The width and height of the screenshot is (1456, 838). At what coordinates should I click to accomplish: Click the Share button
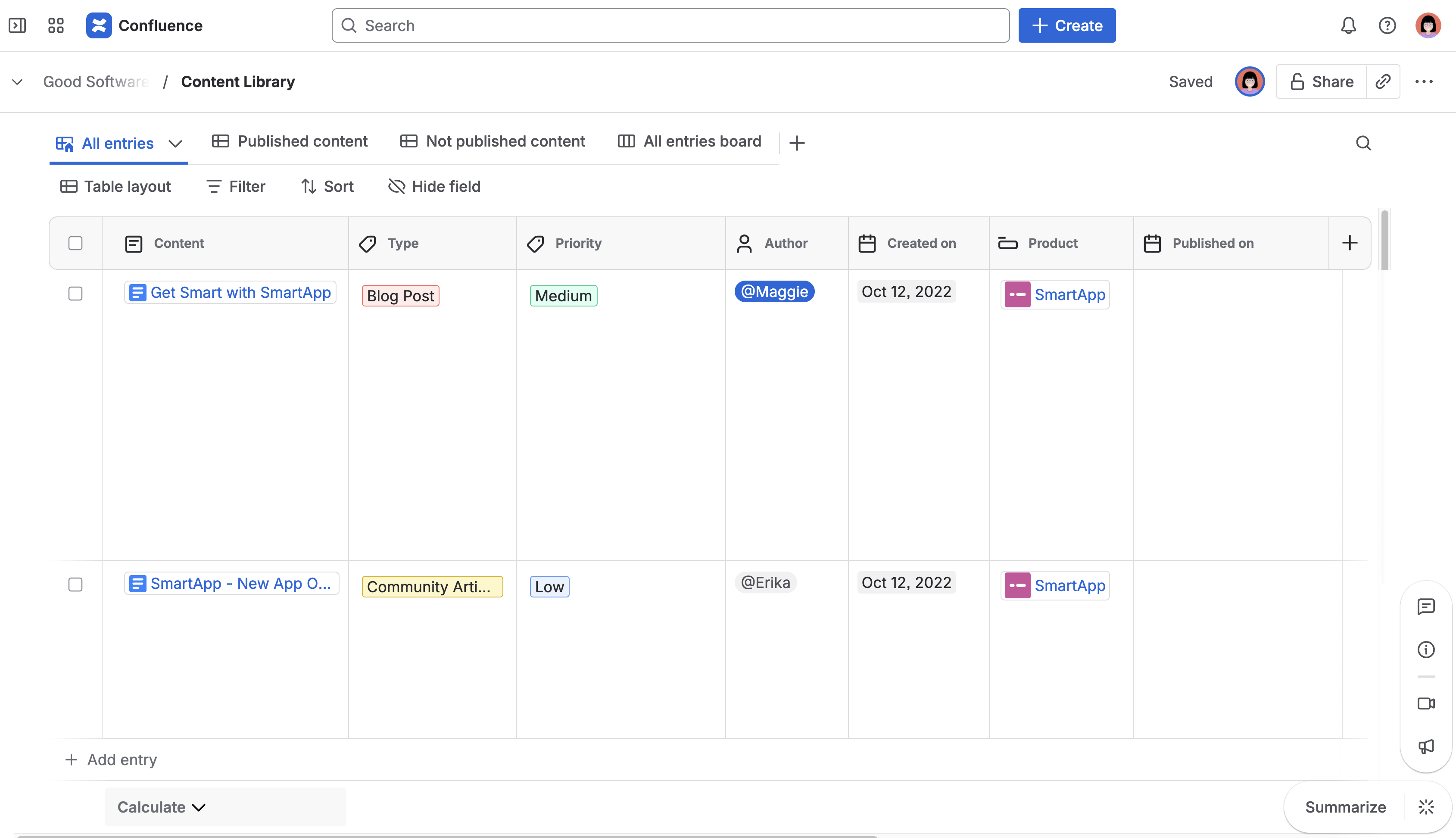click(x=1322, y=82)
